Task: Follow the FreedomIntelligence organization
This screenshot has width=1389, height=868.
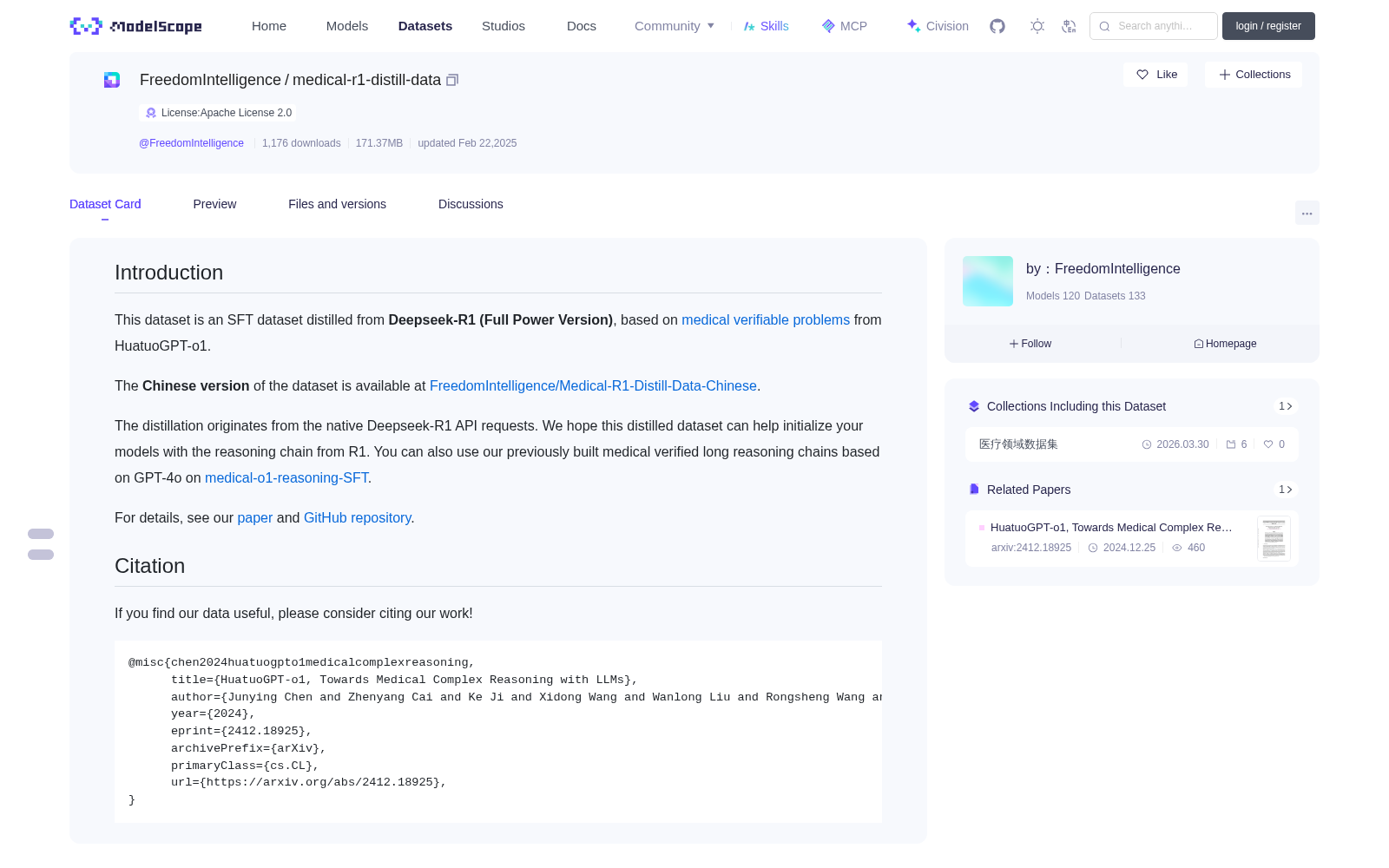Action: pyautogui.click(x=1030, y=344)
